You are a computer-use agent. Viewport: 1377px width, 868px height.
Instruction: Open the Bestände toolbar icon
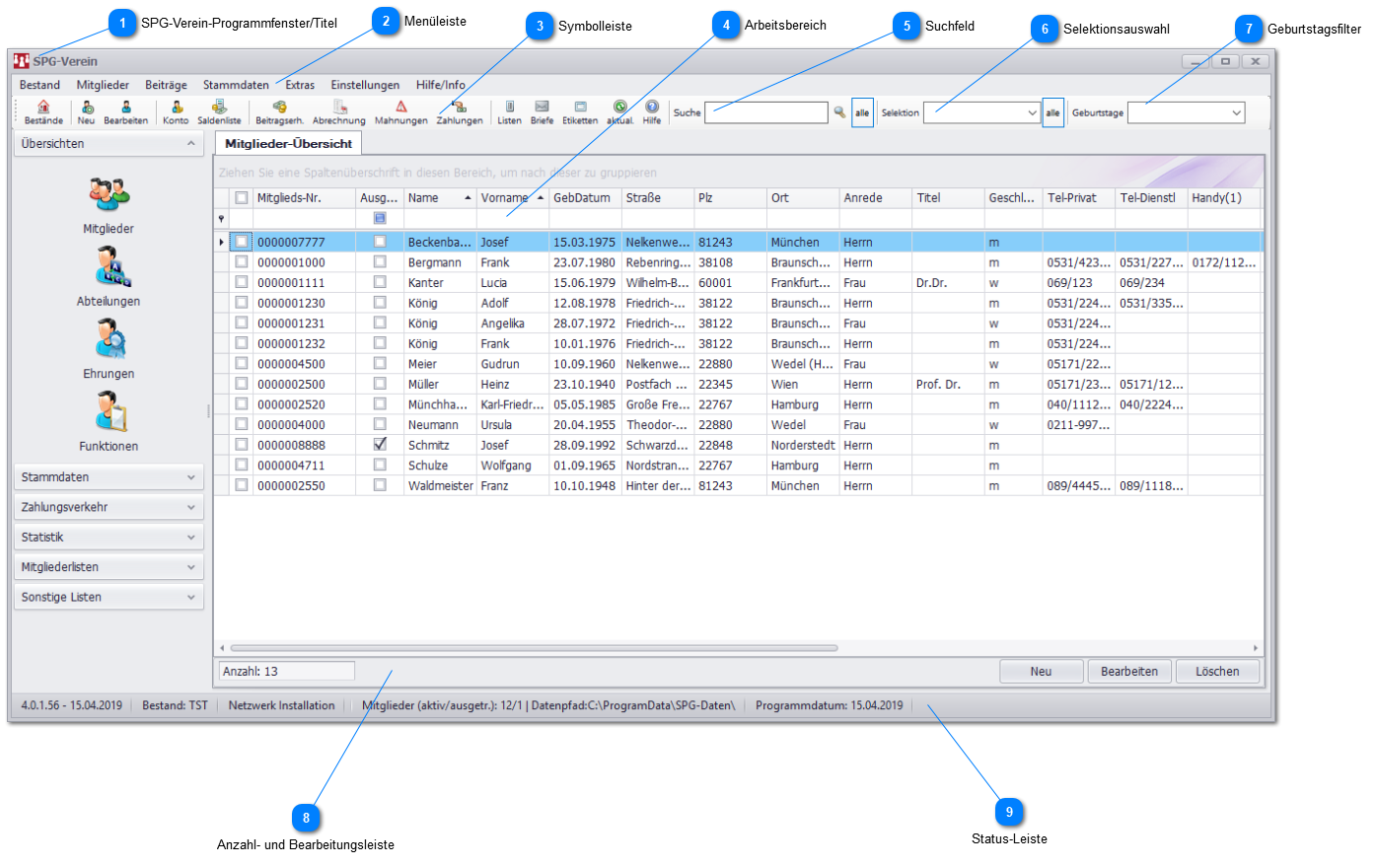click(43, 110)
